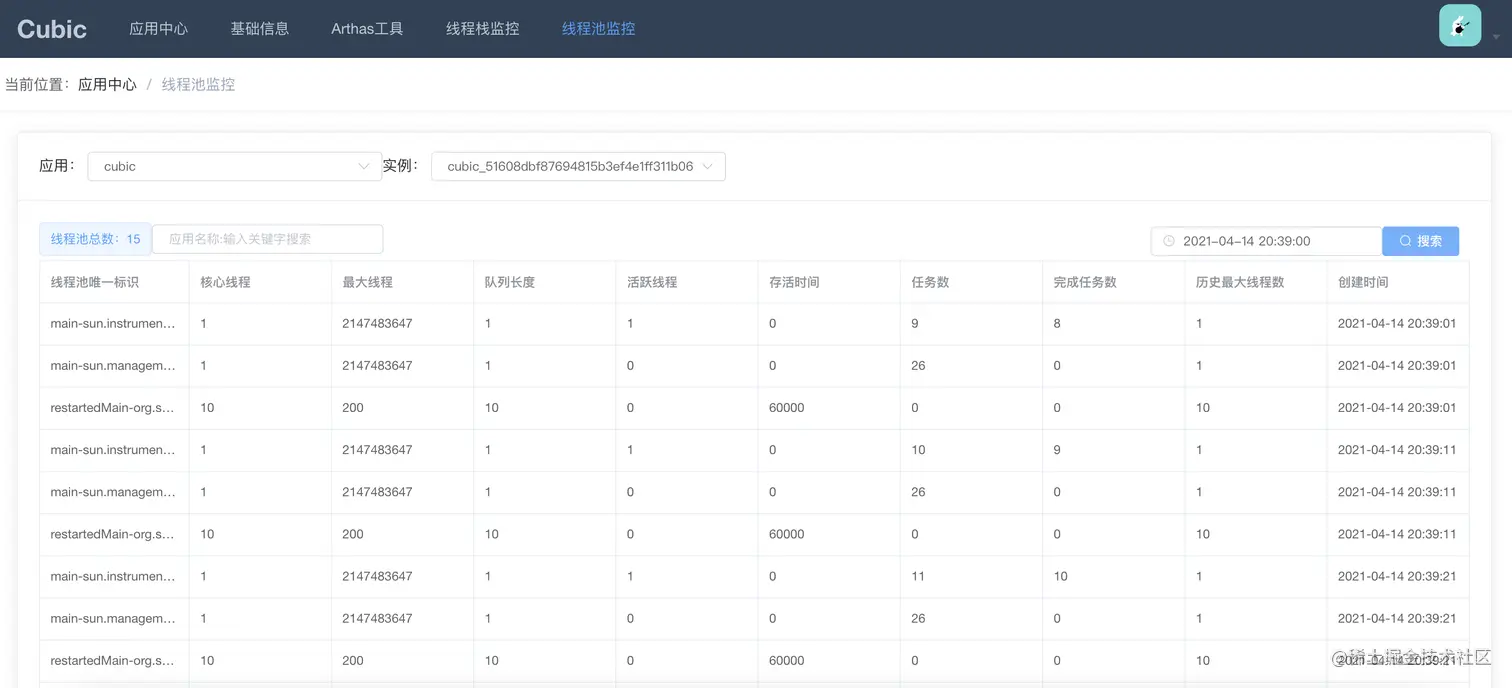Expand the cubic application options list
Image resolution: width=1512 pixels, height=688 pixels.
[234, 166]
